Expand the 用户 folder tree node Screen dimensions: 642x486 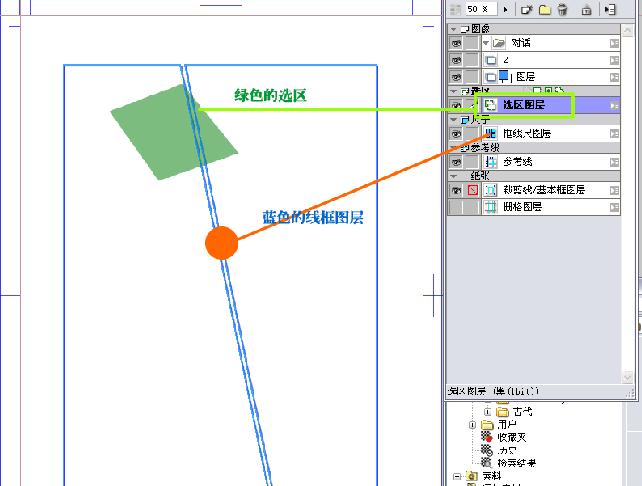point(472,425)
